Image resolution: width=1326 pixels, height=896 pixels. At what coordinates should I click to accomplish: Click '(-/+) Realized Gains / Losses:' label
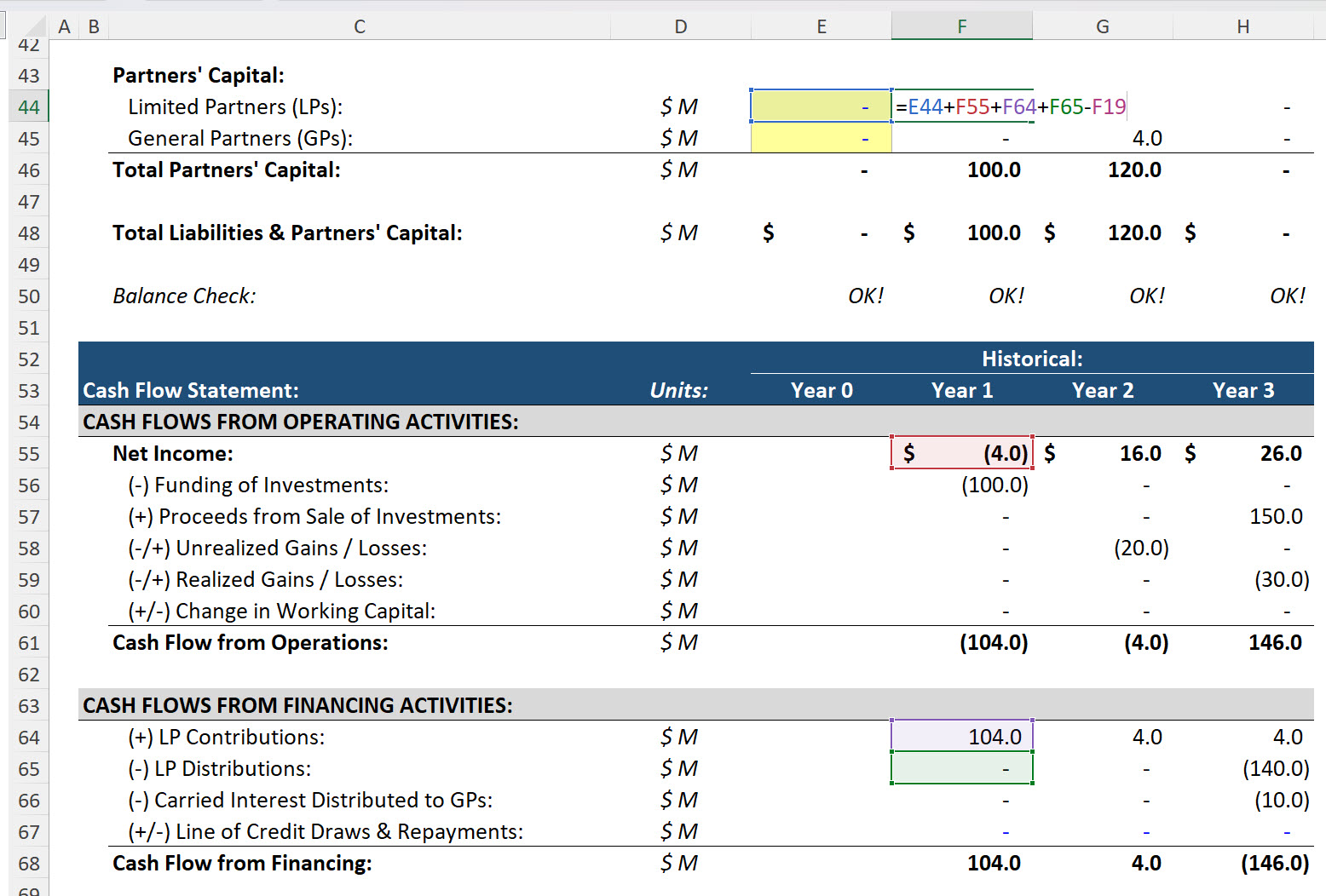(x=266, y=579)
